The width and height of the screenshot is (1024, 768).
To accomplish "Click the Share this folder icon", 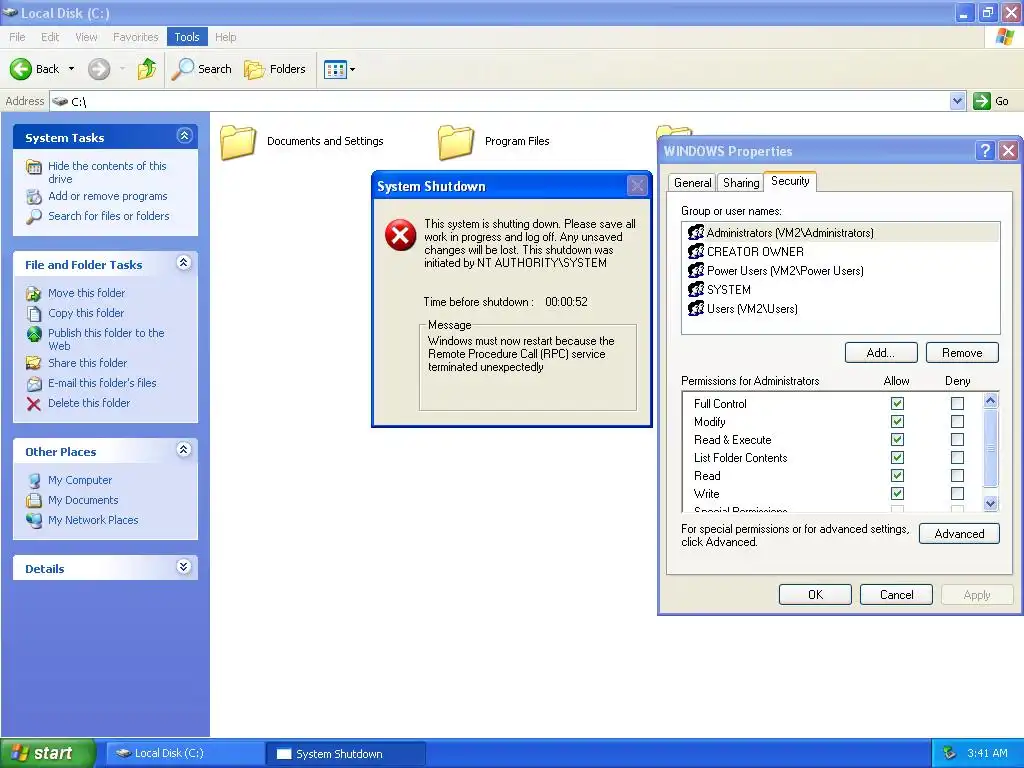I will click(33, 363).
